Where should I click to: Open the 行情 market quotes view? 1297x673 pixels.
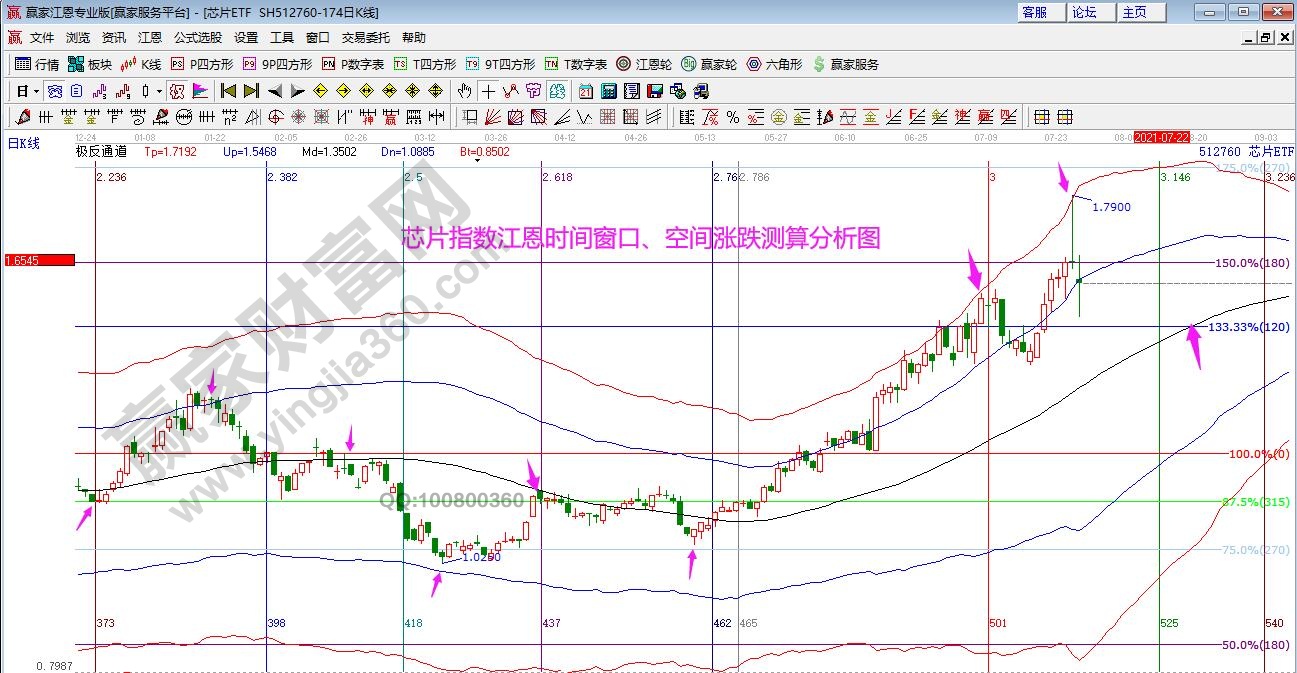[x=37, y=64]
